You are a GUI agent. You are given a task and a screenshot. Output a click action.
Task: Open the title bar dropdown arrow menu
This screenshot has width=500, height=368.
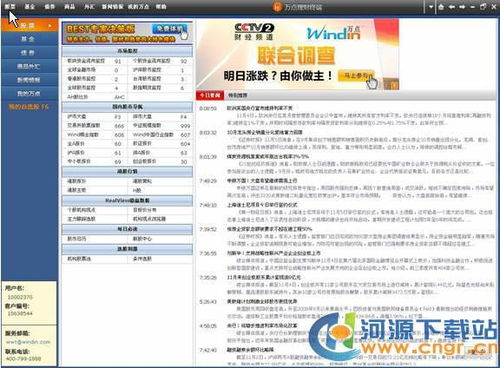click(x=431, y=7)
